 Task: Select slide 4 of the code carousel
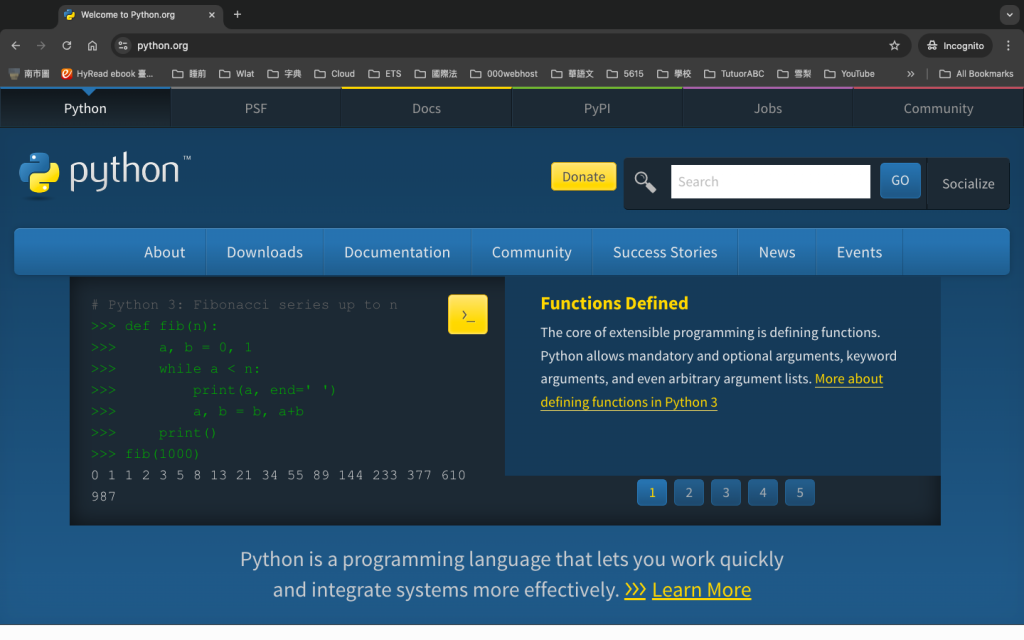click(x=763, y=492)
